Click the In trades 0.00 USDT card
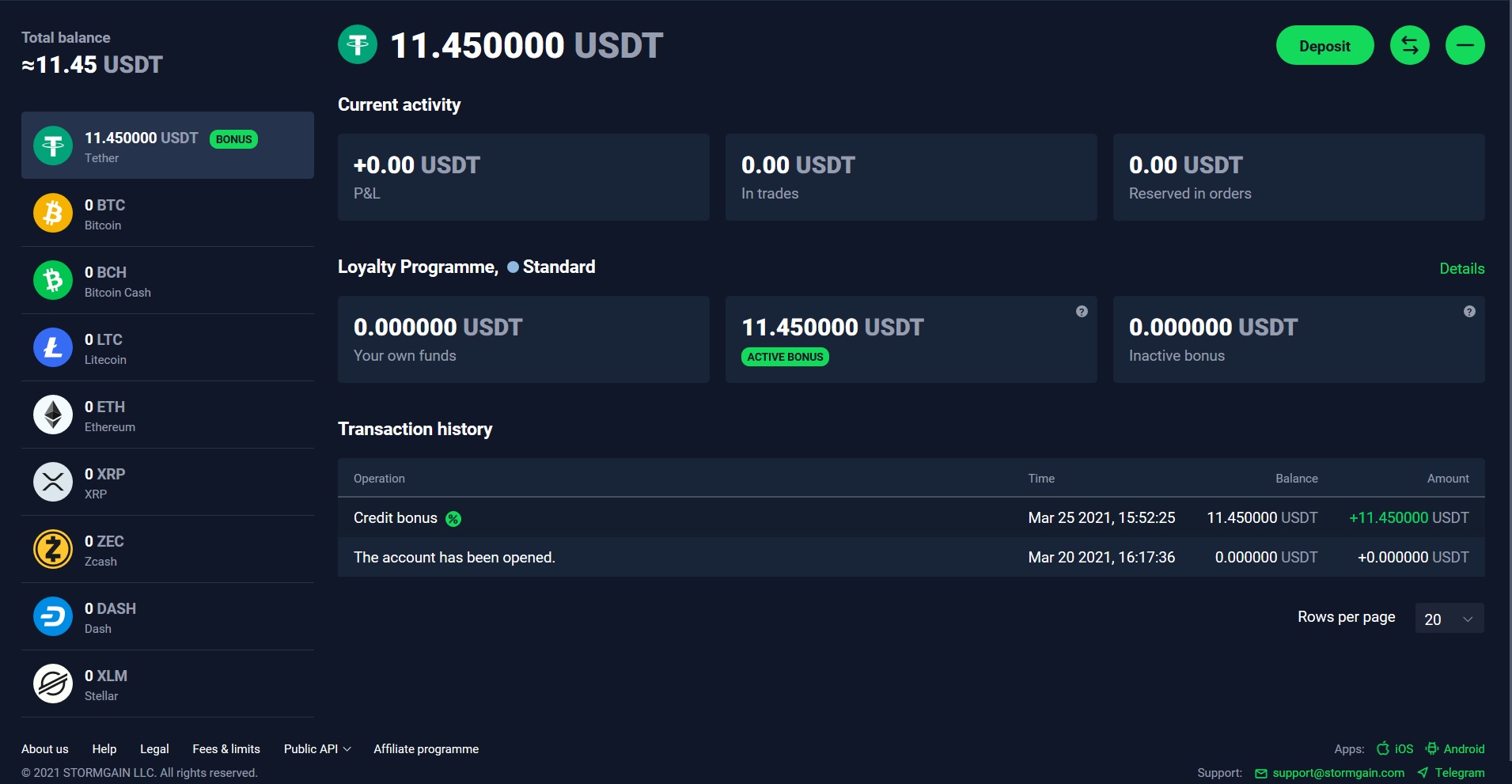This screenshot has height=784, width=1512. pos(911,177)
